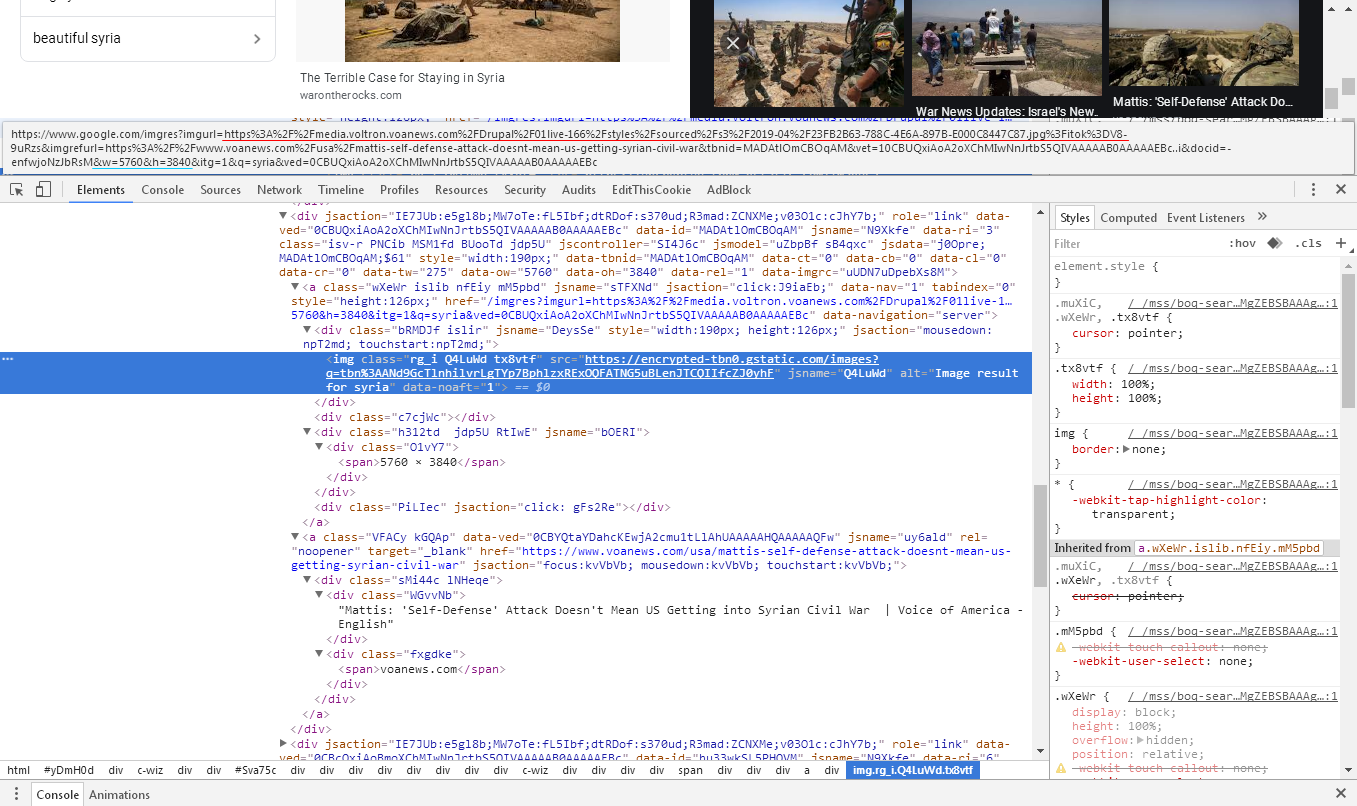Open the Audits tab
The image size is (1357, 806).
coord(579,190)
